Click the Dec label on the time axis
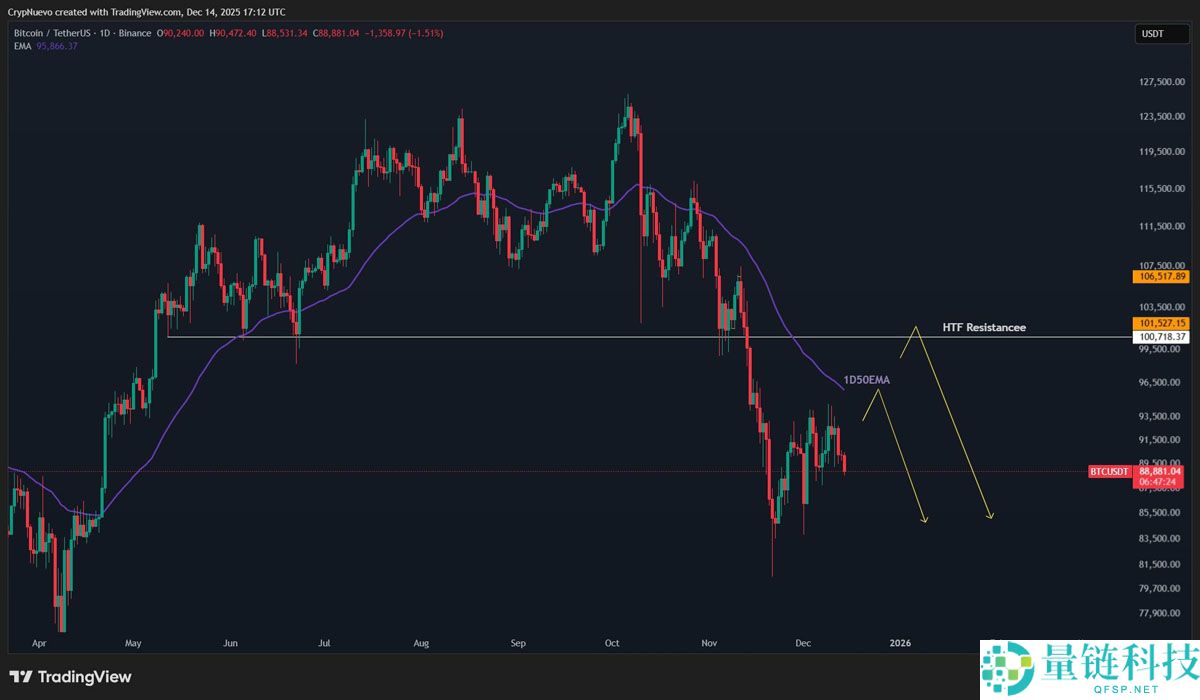The height and width of the screenshot is (700, 1200). [x=803, y=643]
